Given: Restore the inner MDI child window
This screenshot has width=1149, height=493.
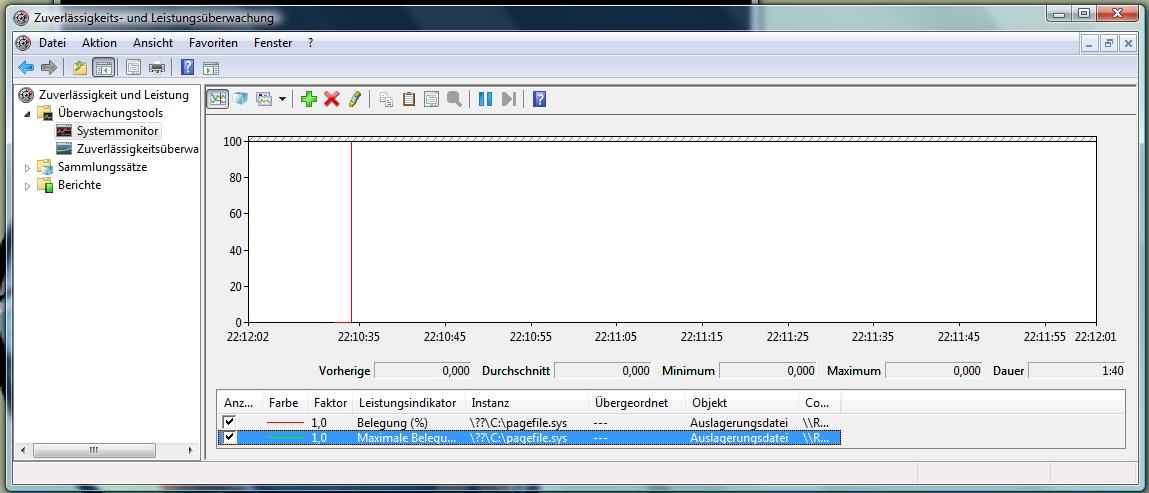Looking at the screenshot, I should (1108, 44).
